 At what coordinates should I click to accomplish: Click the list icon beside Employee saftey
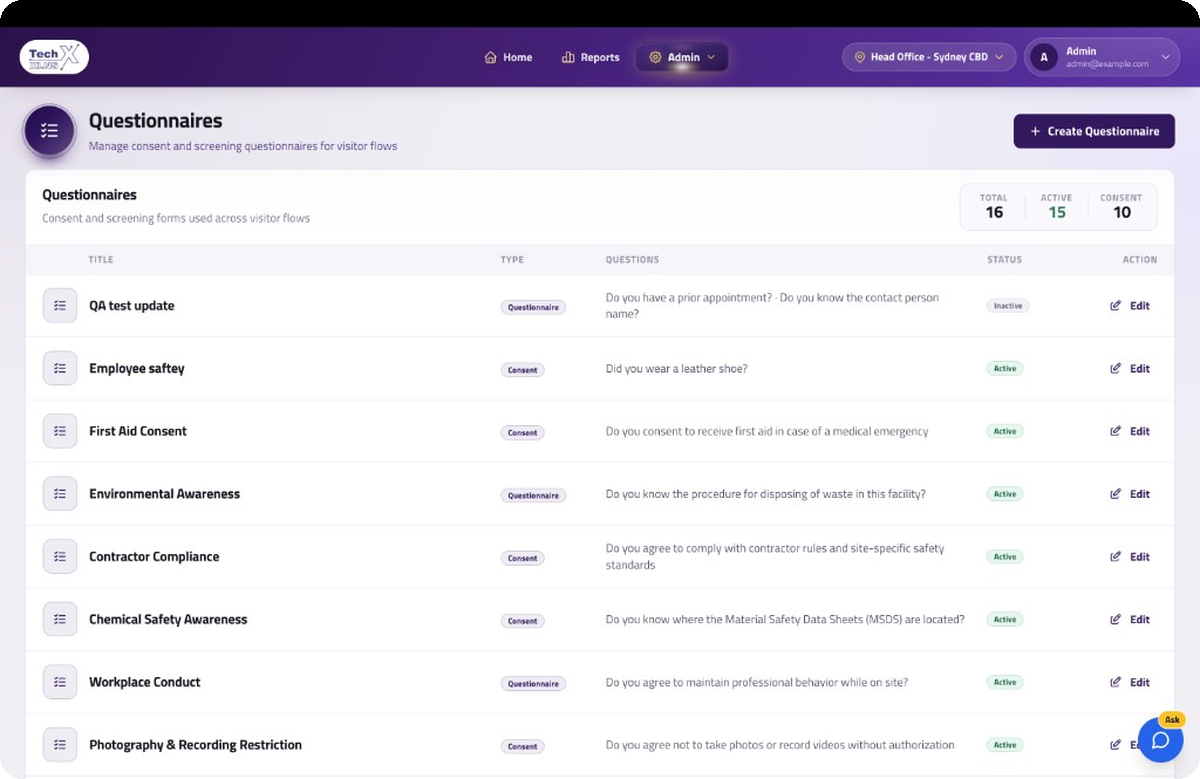pos(60,368)
